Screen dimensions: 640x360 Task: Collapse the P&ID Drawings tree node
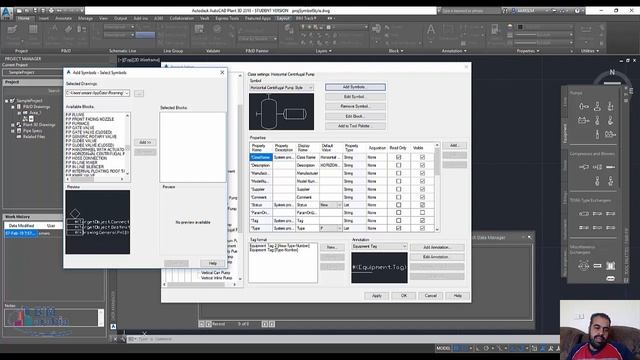pyautogui.click(x=13, y=107)
